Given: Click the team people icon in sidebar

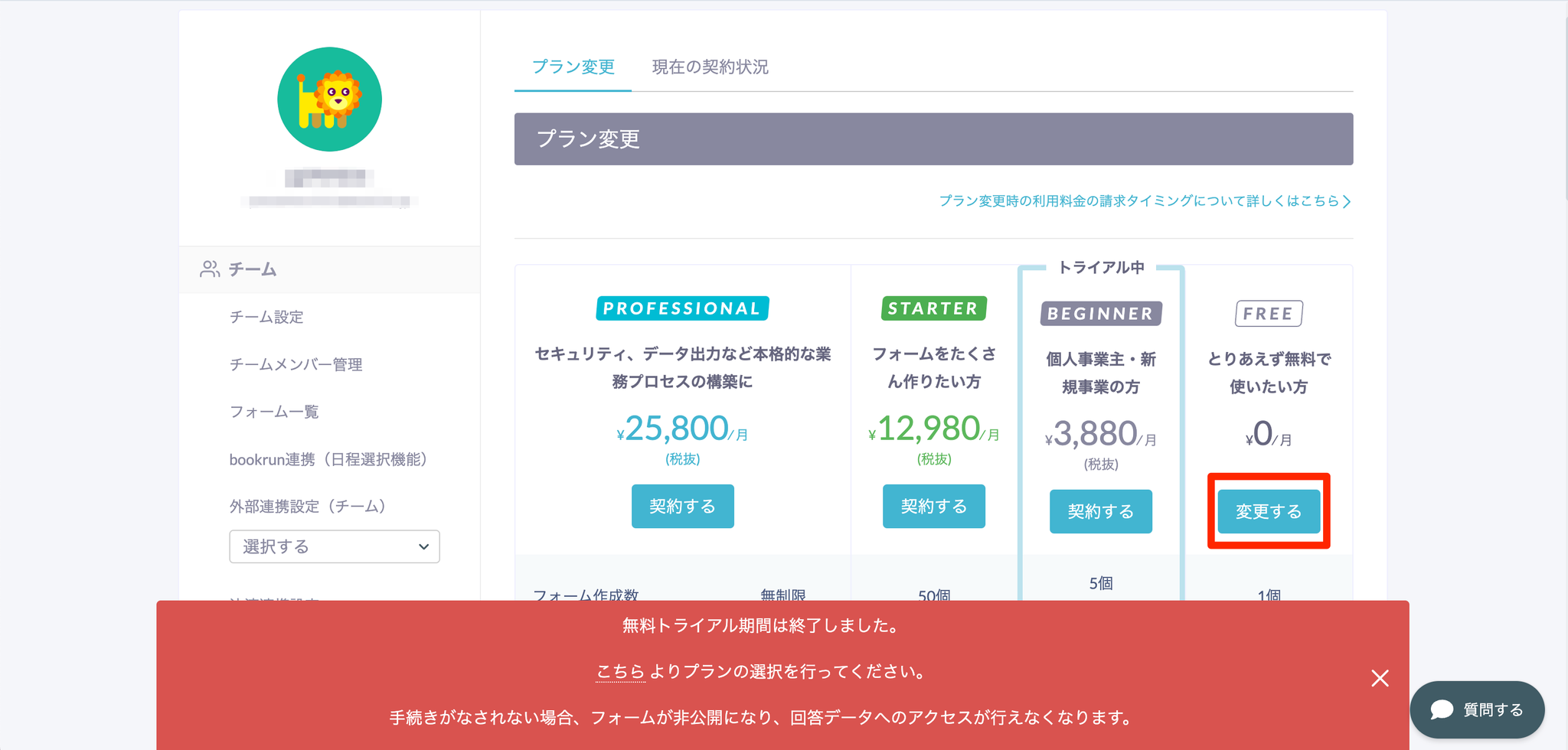Looking at the screenshot, I should point(209,269).
